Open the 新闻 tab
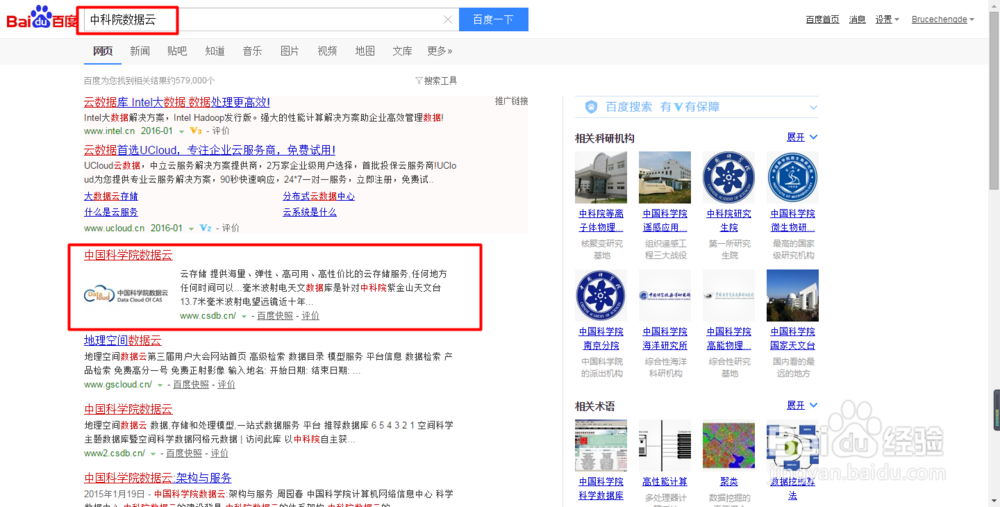Viewport: 1000px width, 507px height. coord(140,51)
